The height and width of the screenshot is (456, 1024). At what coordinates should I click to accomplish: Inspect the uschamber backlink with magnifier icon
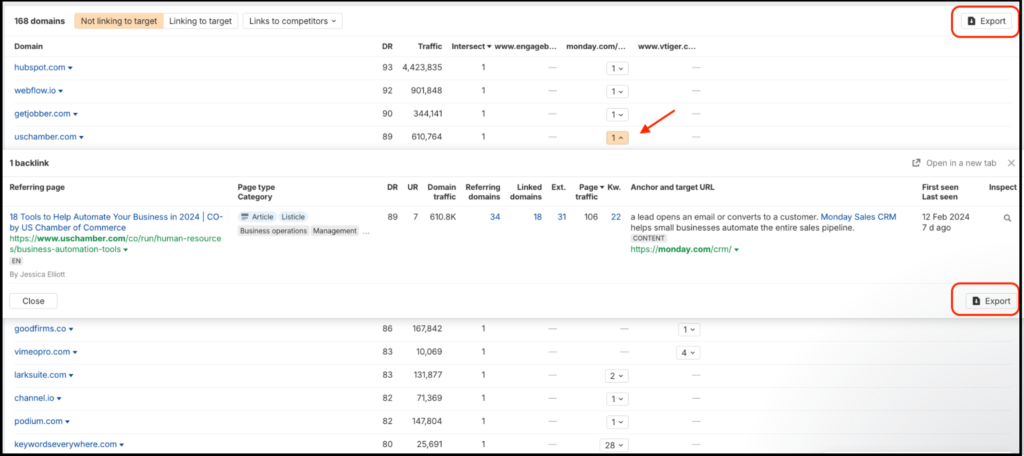[1007, 218]
